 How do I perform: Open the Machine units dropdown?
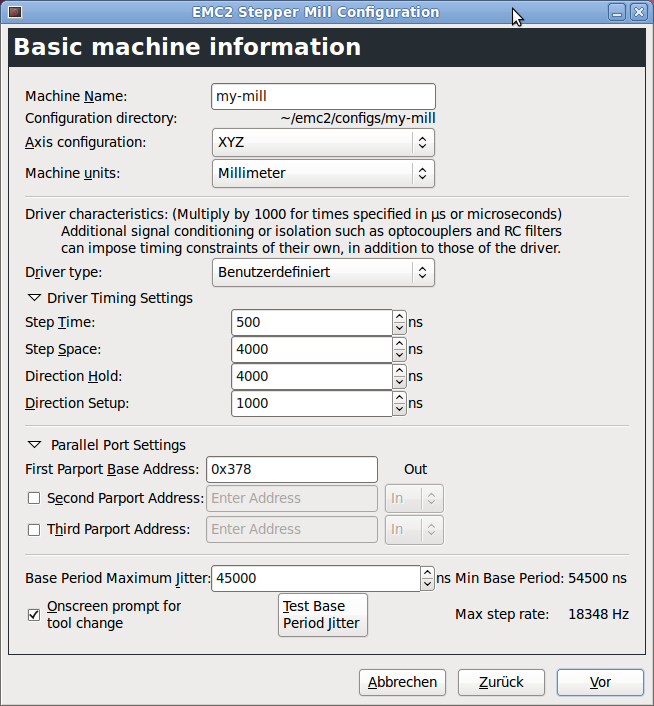(x=323, y=173)
